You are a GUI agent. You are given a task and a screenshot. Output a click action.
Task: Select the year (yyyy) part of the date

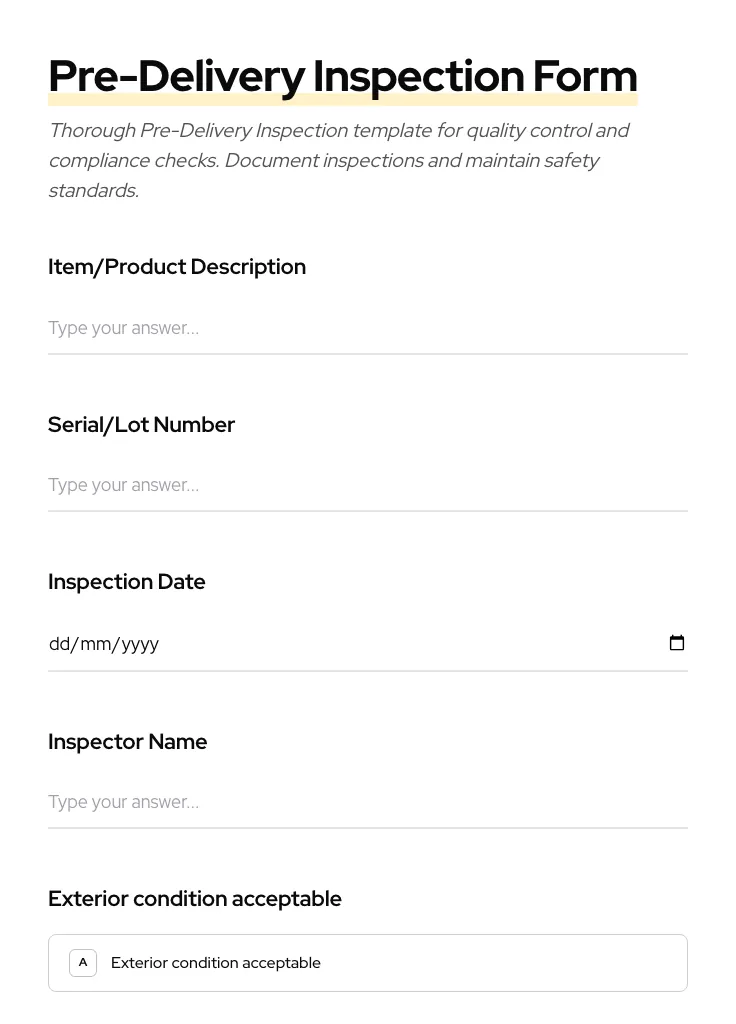click(x=140, y=644)
